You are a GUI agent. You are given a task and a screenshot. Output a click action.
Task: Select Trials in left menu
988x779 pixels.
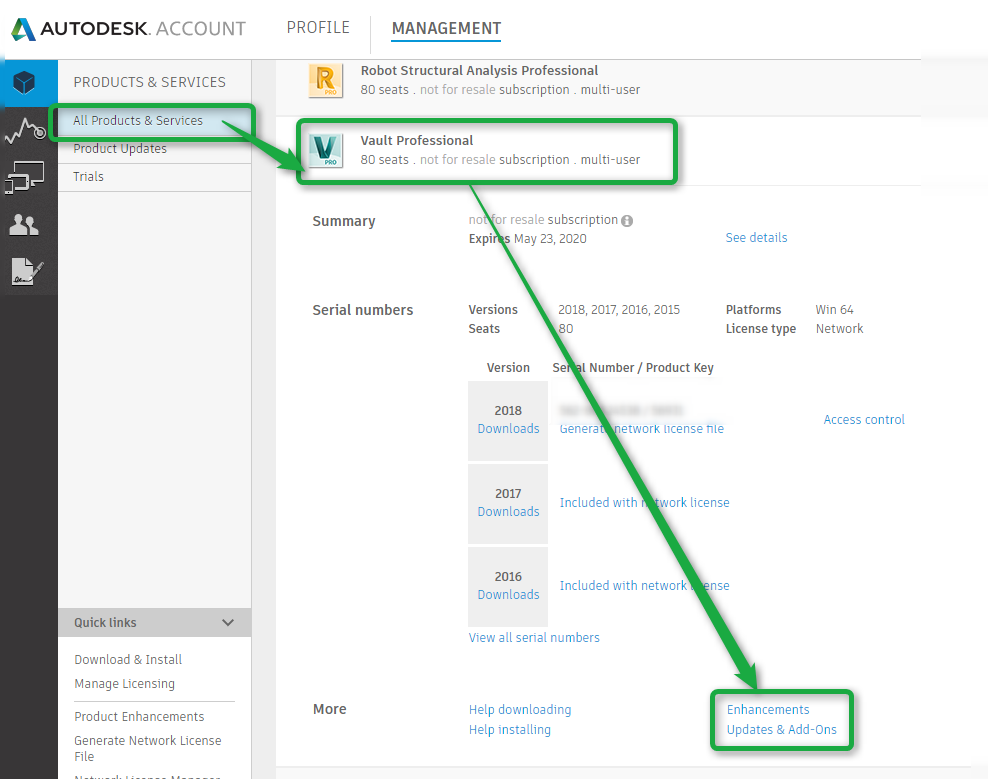tap(154, 176)
